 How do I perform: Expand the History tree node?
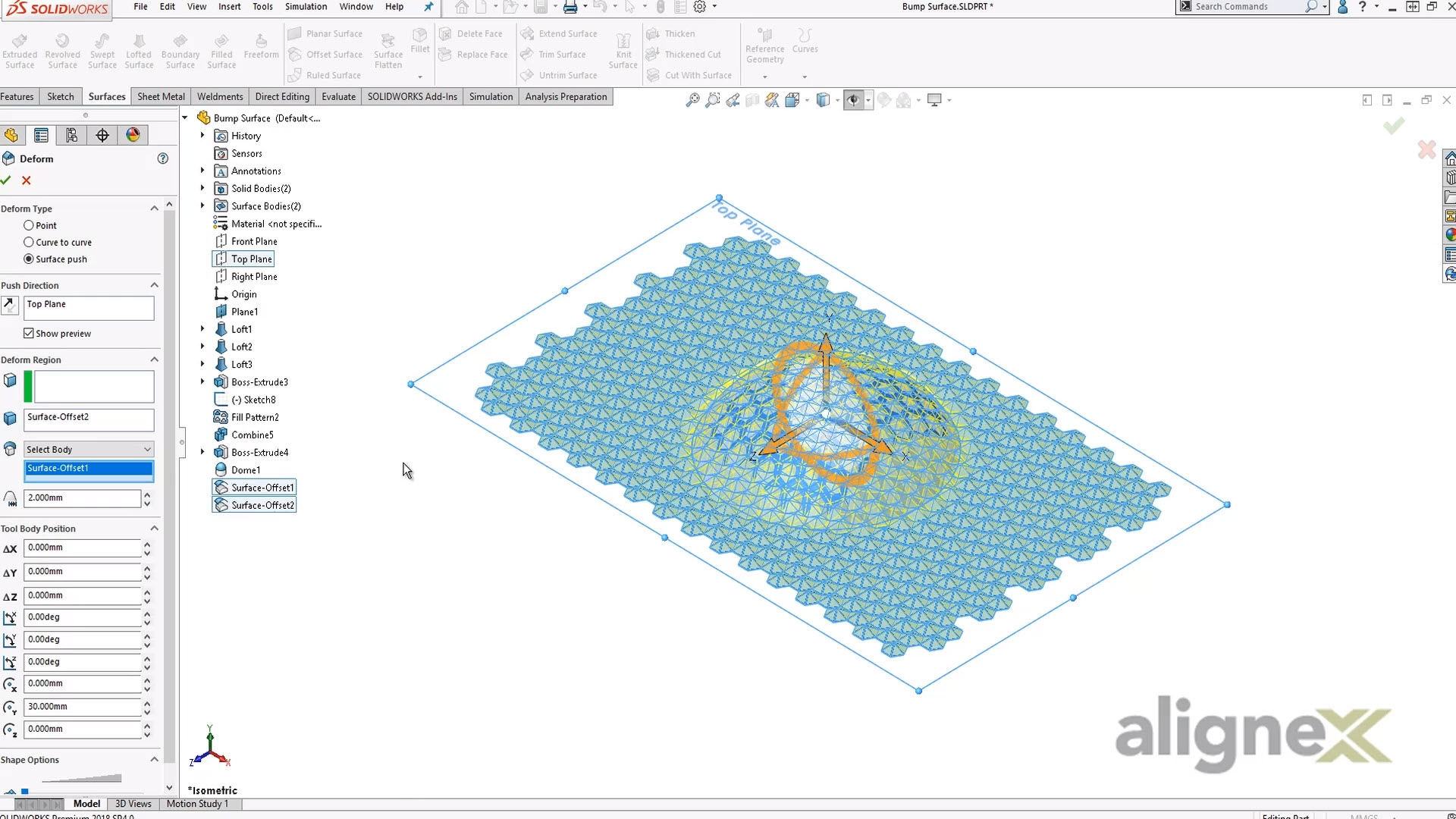tap(201, 135)
